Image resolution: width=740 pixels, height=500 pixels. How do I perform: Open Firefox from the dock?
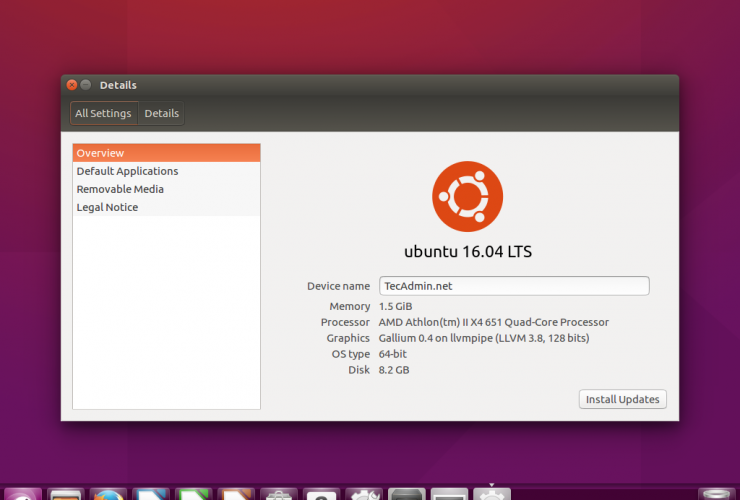[108, 494]
